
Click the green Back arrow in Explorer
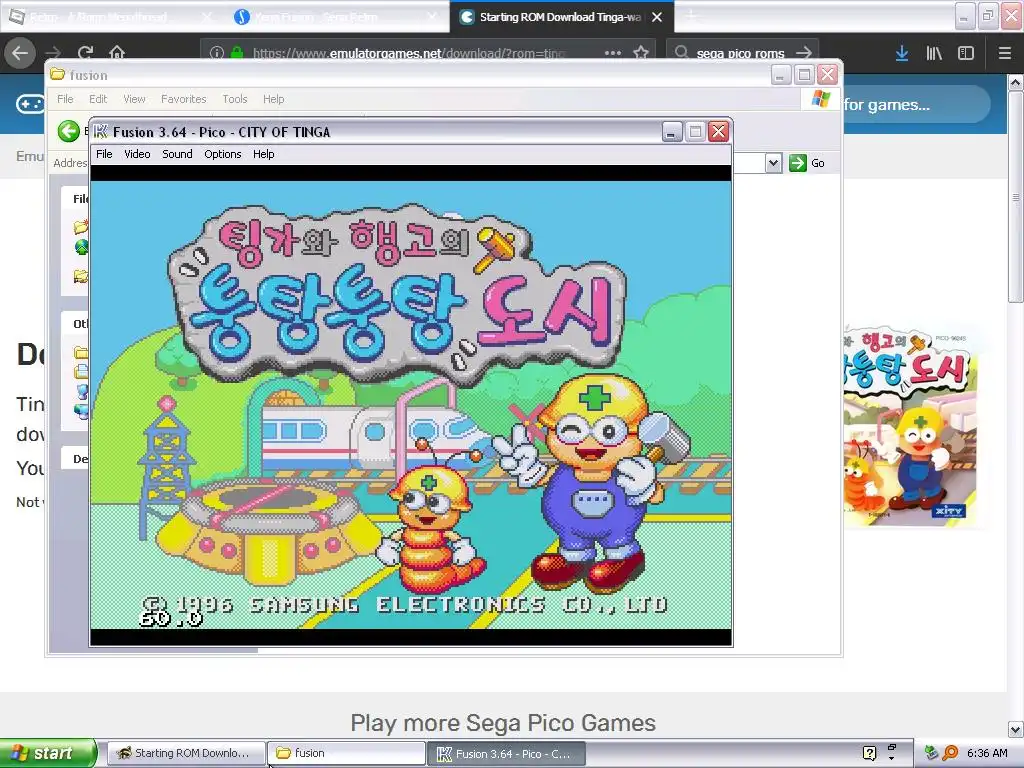pyautogui.click(x=69, y=131)
